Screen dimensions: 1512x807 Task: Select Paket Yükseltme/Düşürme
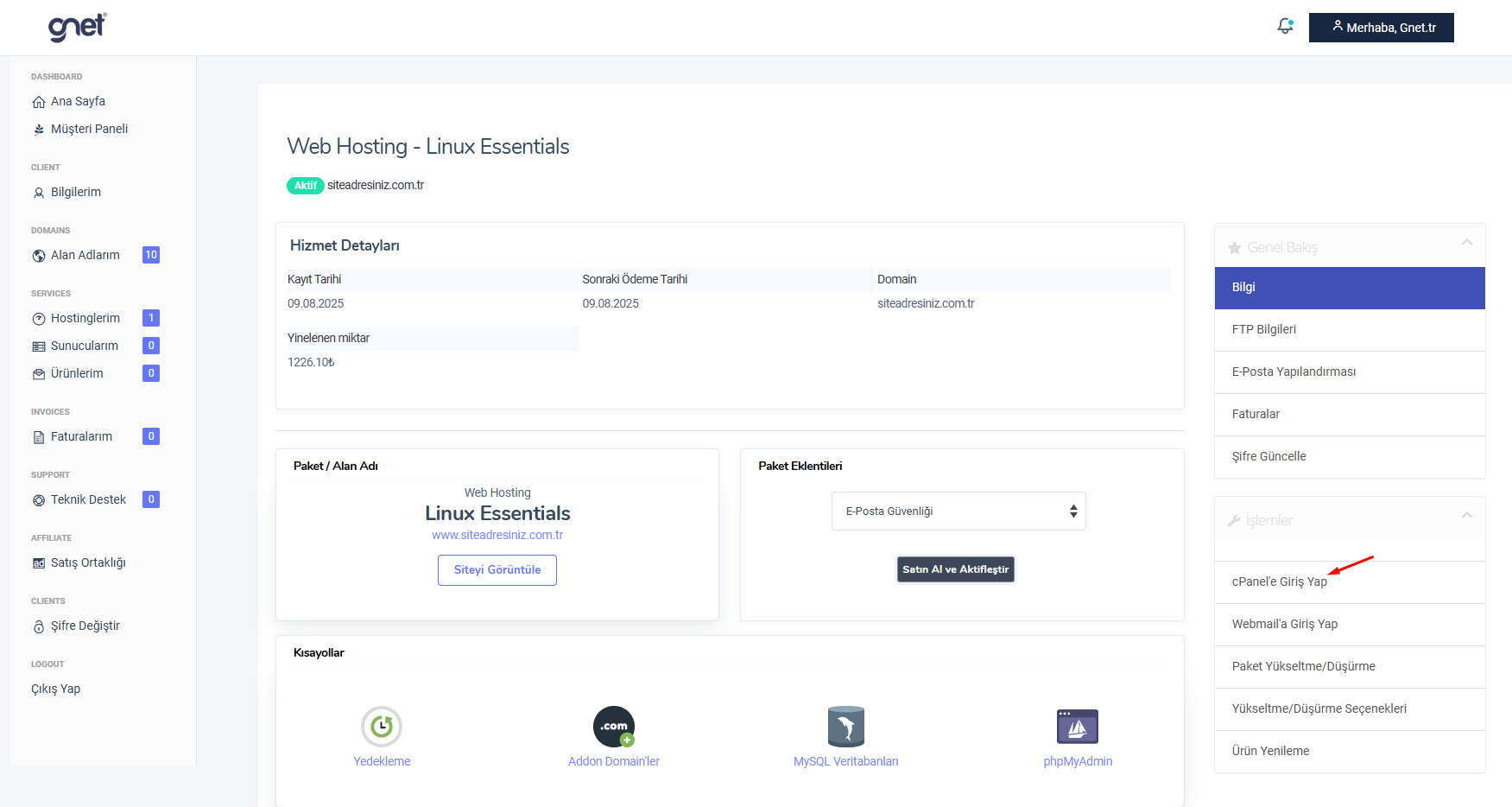(1350, 667)
